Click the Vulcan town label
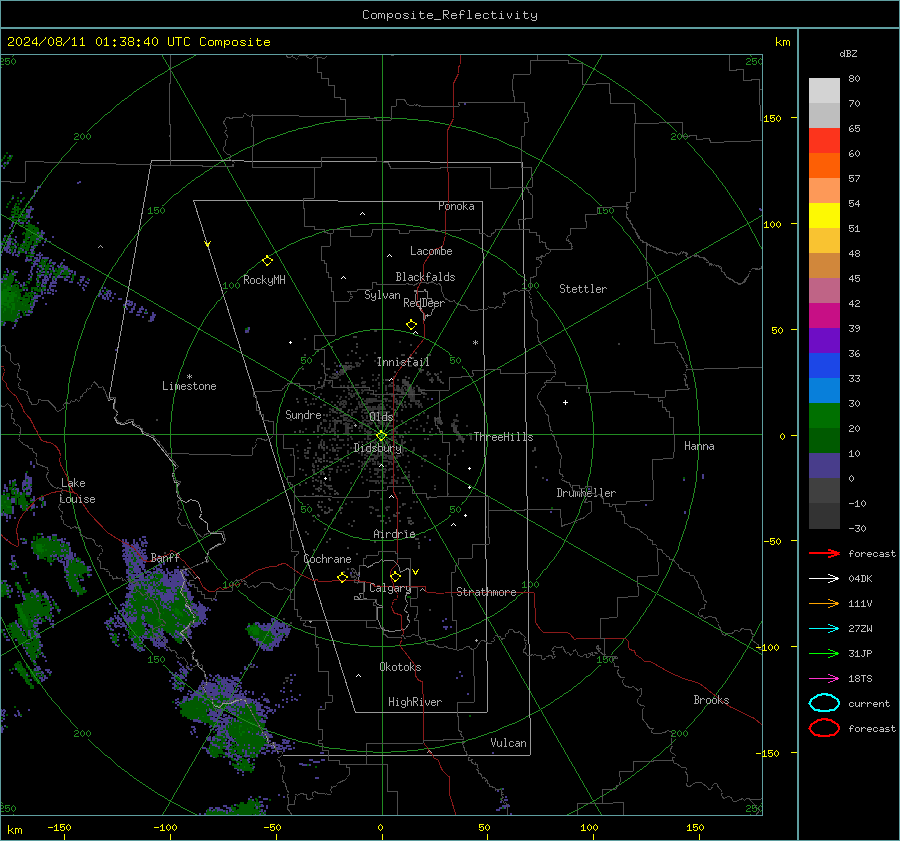 coord(509,743)
